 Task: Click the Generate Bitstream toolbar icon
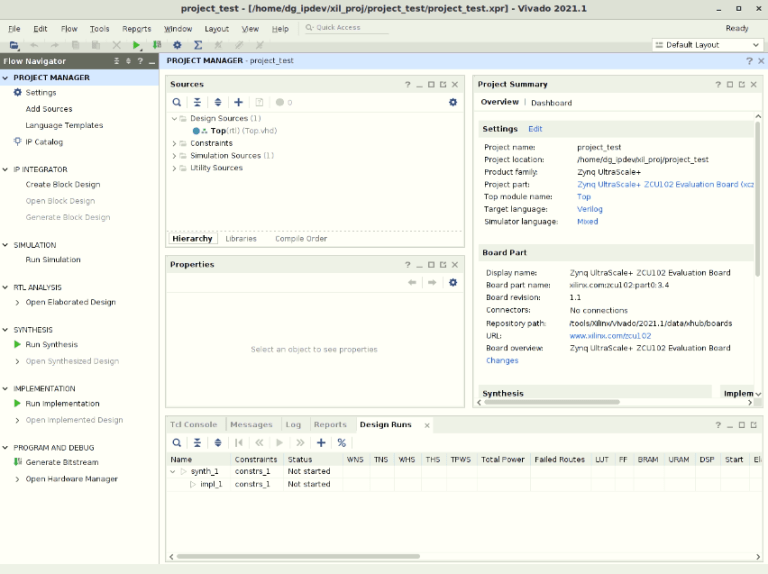[x=157, y=45]
